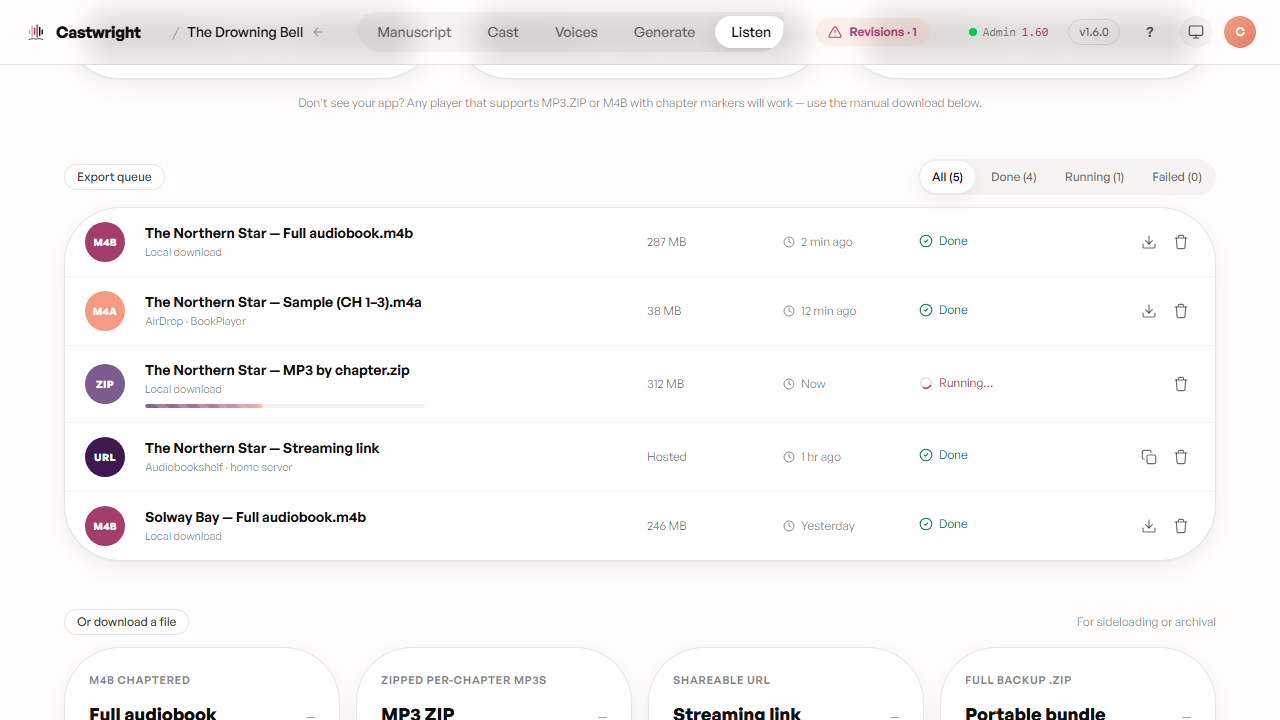Open the Revisions · 1 warning badge
Image resolution: width=1280 pixels, height=720 pixels.
click(873, 32)
